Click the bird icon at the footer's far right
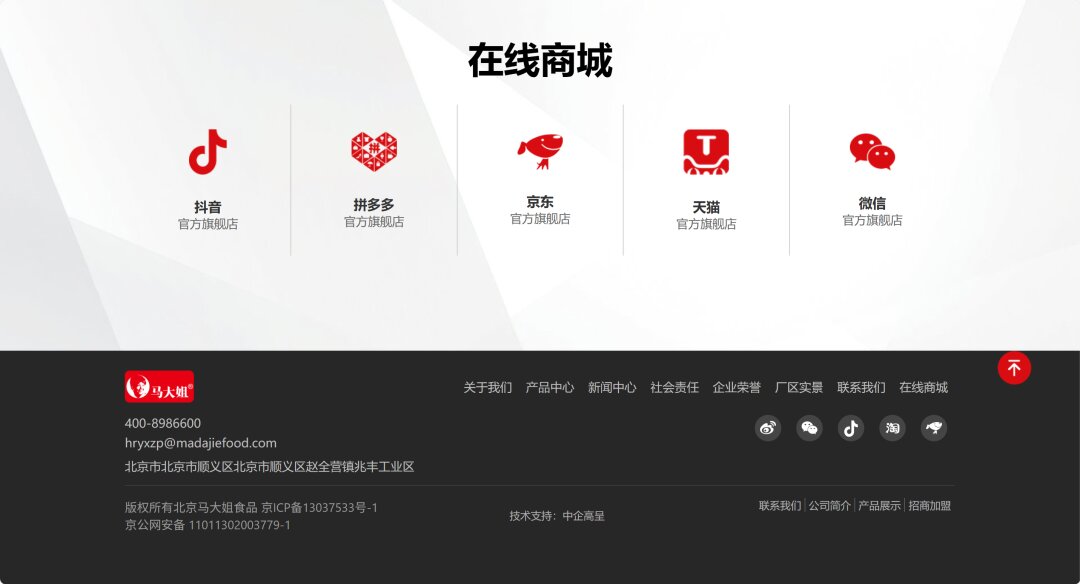The width and height of the screenshot is (1080, 584). coord(933,428)
